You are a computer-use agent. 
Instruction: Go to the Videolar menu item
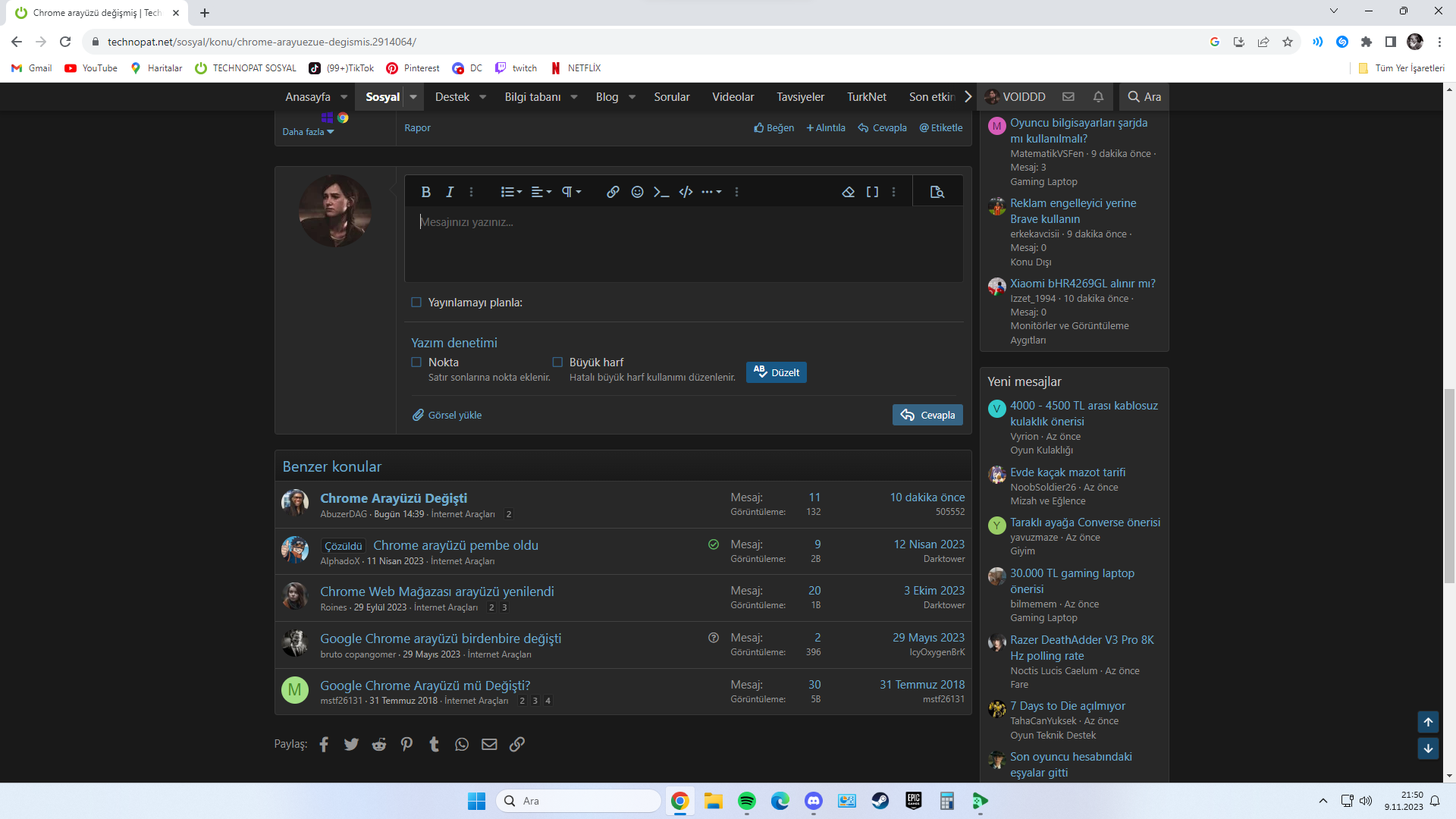pos(733,97)
